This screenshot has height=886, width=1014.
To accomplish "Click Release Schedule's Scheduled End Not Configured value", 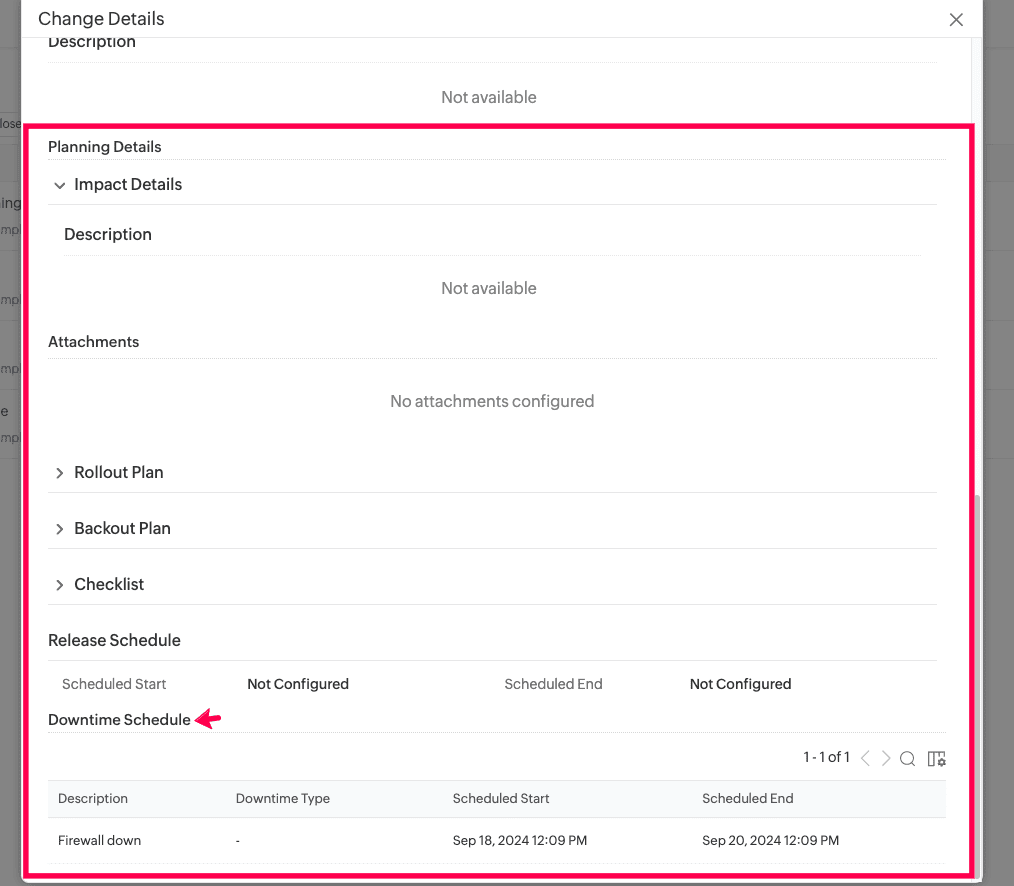I will click(740, 685).
